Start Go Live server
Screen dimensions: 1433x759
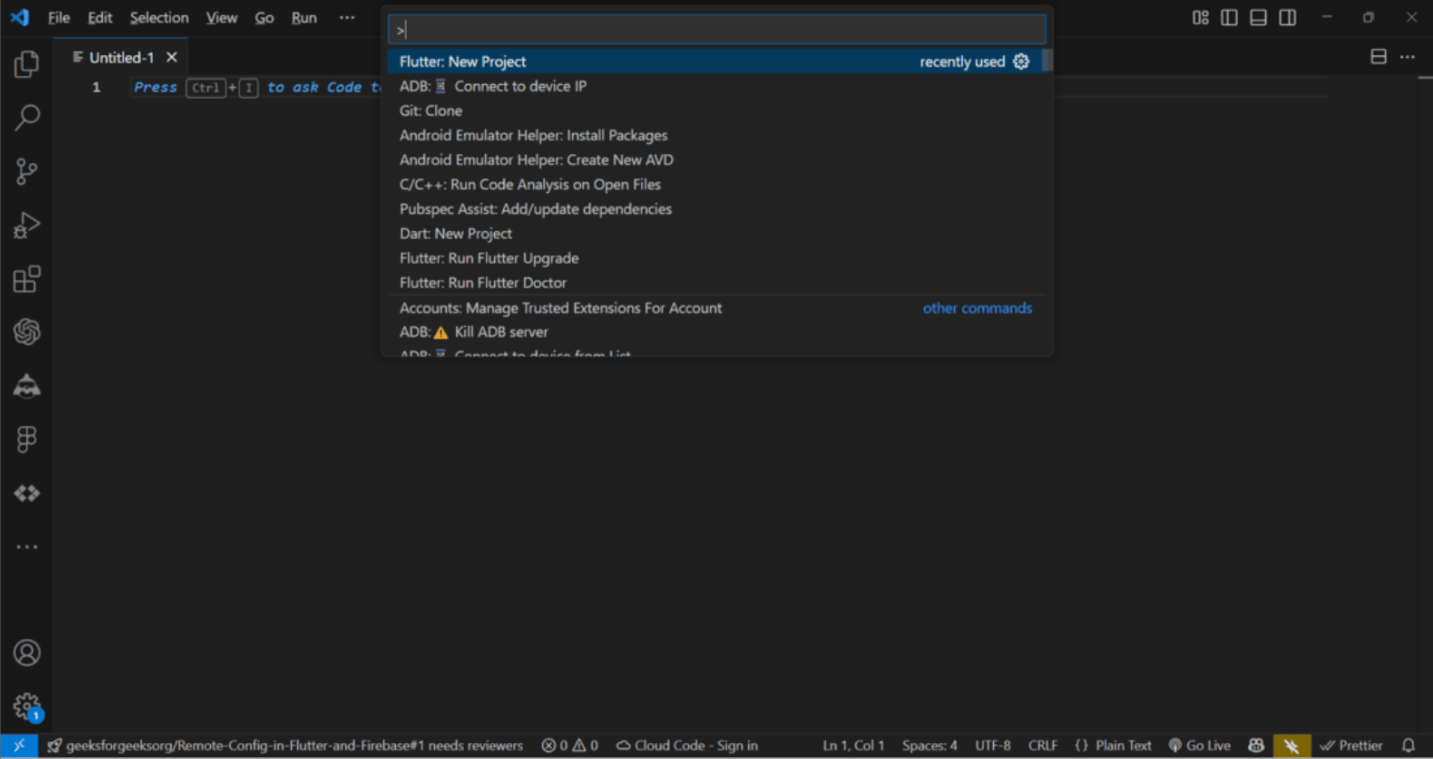tap(1199, 746)
